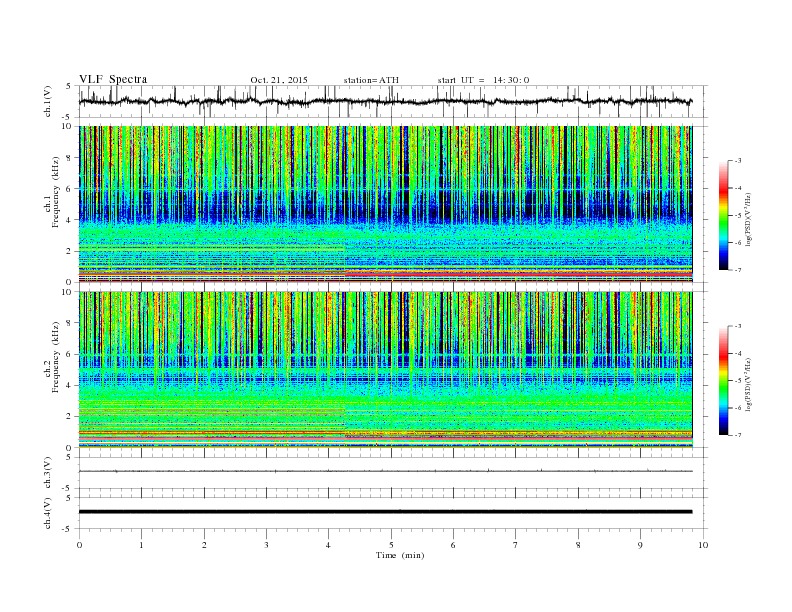Click the ch.1 spectrogram colour scale bar
This screenshot has height=612, width=792.
pos(723,215)
